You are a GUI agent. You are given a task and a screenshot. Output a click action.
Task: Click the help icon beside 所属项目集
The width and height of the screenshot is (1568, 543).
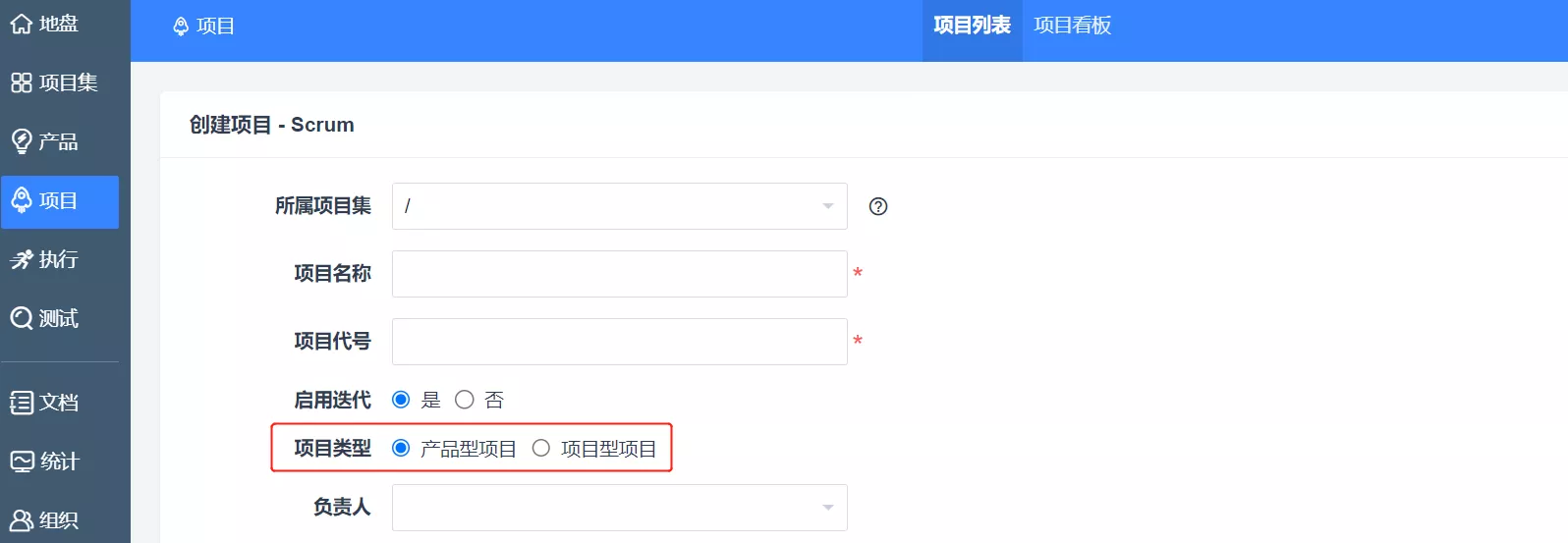(878, 206)
